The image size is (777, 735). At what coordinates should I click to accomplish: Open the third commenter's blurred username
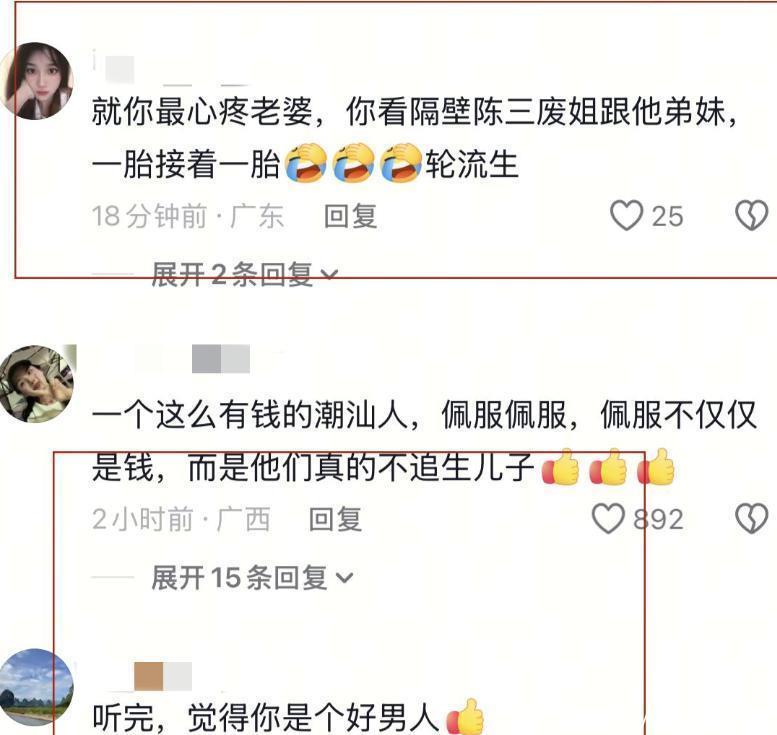point(163,676)
